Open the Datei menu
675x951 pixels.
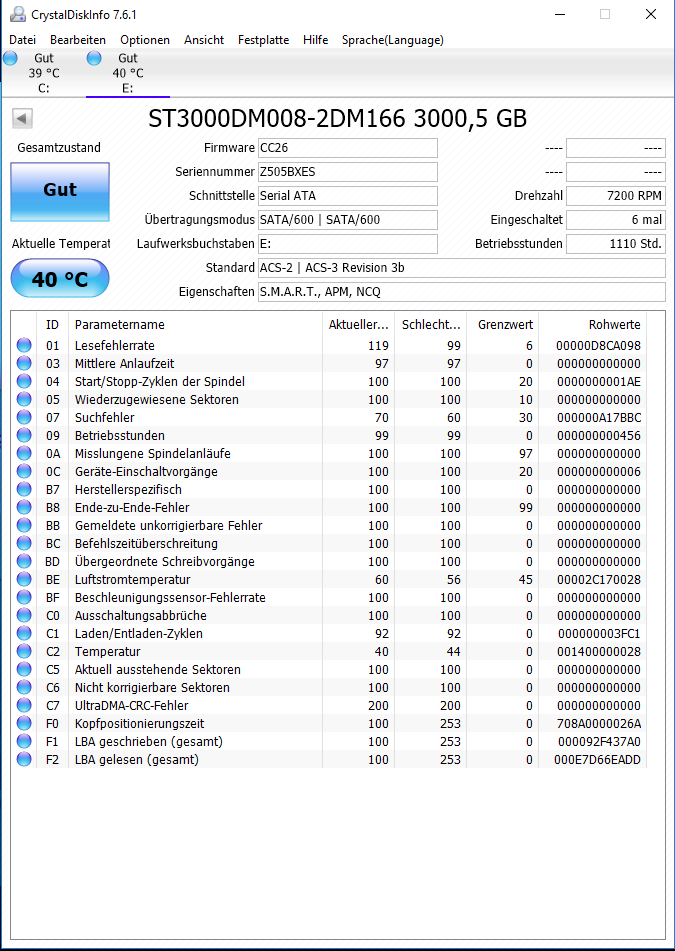pyautogui.click(x=22, y=40)
